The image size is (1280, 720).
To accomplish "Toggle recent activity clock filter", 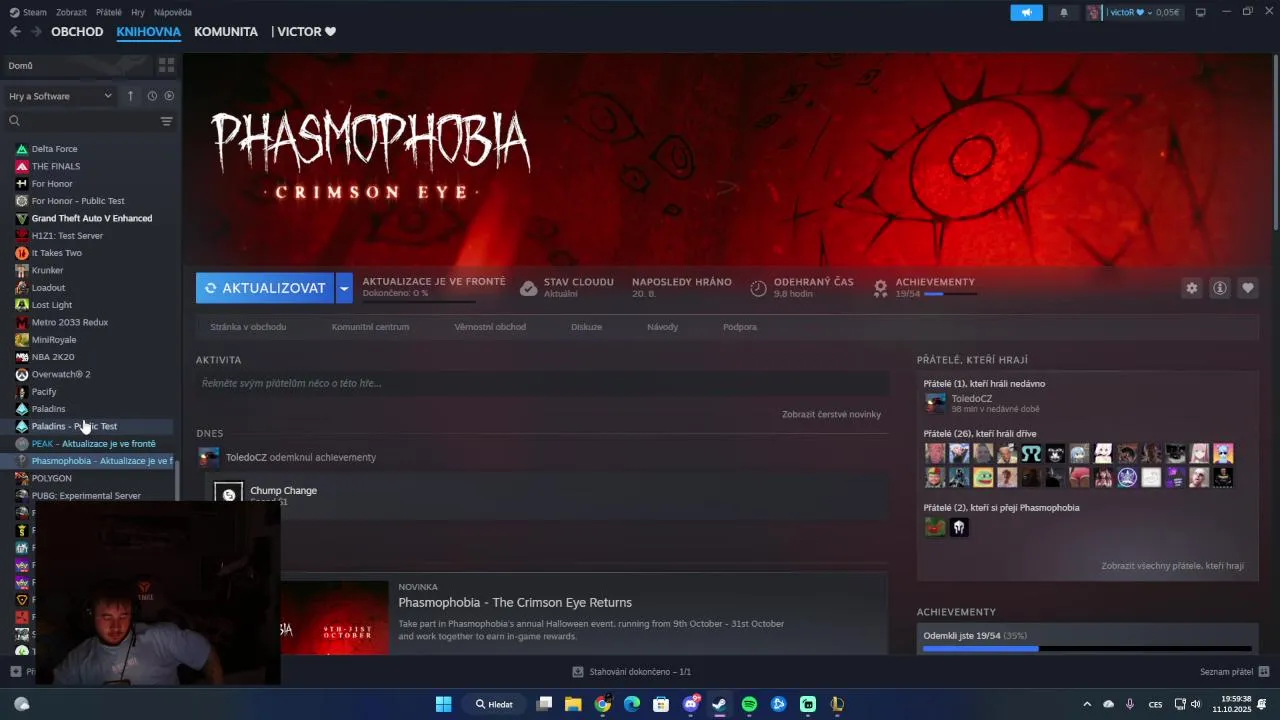I will 152,96.
